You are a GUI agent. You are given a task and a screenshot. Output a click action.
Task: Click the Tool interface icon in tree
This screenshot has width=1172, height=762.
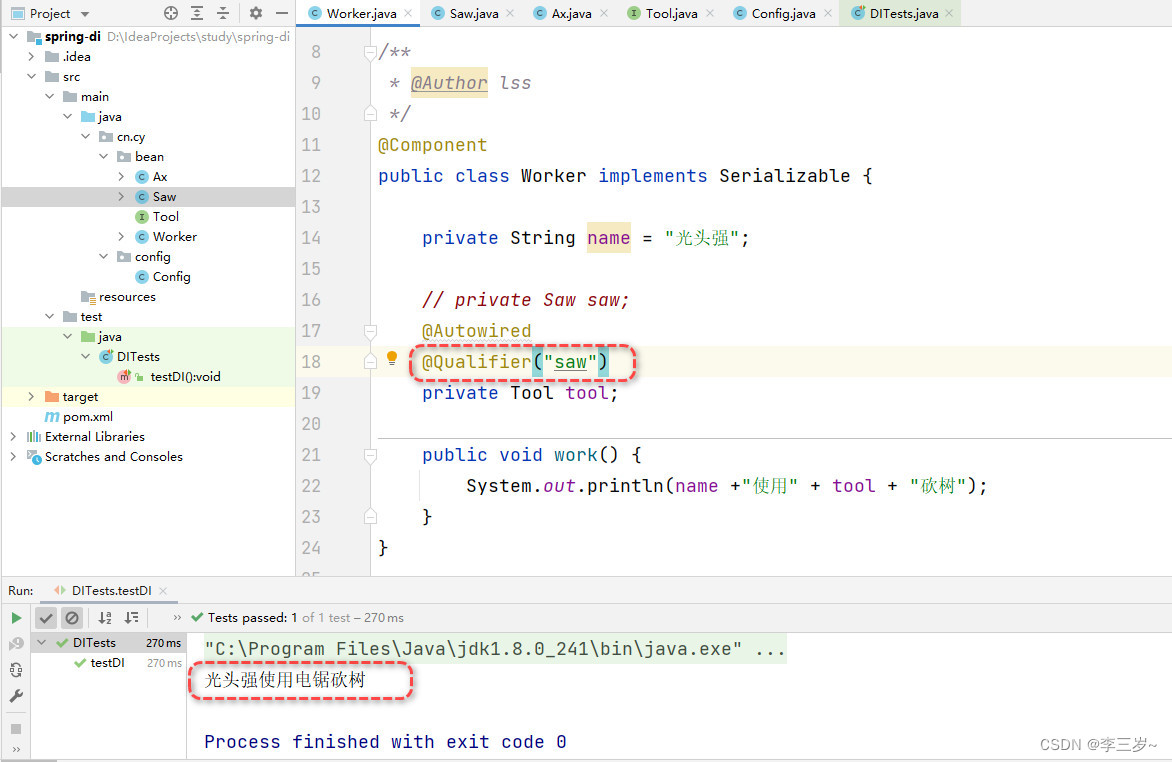point(142,217)
